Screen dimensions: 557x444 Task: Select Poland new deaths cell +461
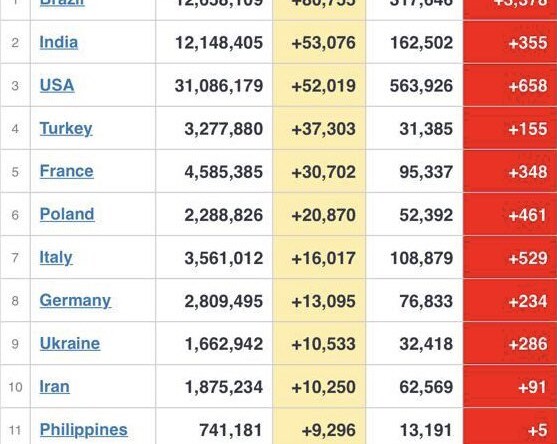(510, 215)
